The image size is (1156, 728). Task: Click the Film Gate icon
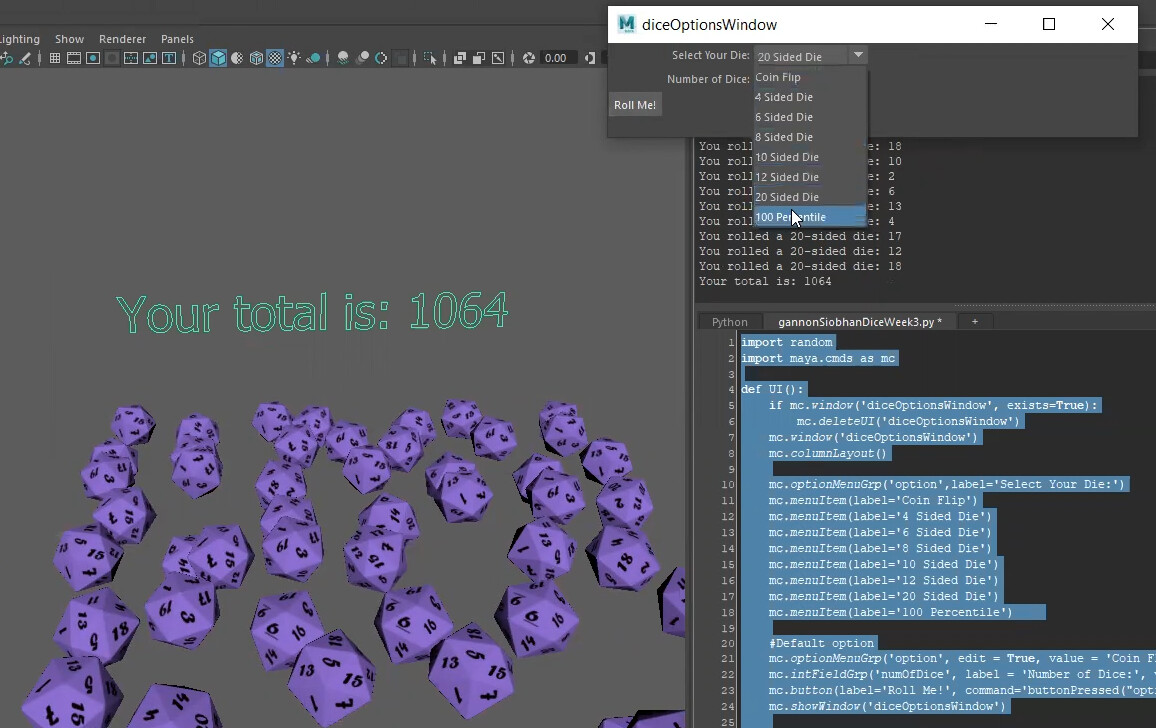[74, 58]
